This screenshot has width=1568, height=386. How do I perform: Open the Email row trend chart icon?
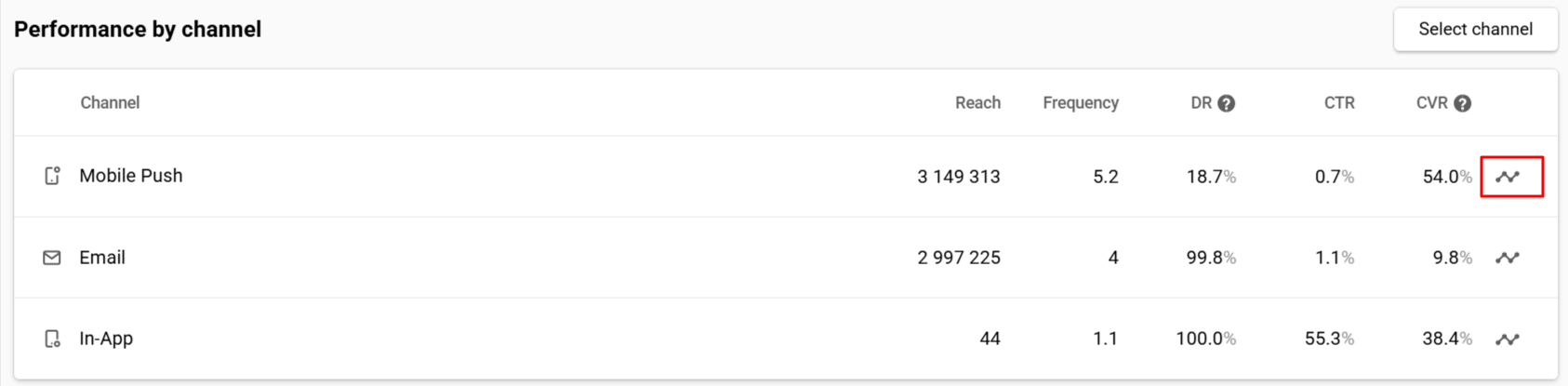(x=1508, y=258)
